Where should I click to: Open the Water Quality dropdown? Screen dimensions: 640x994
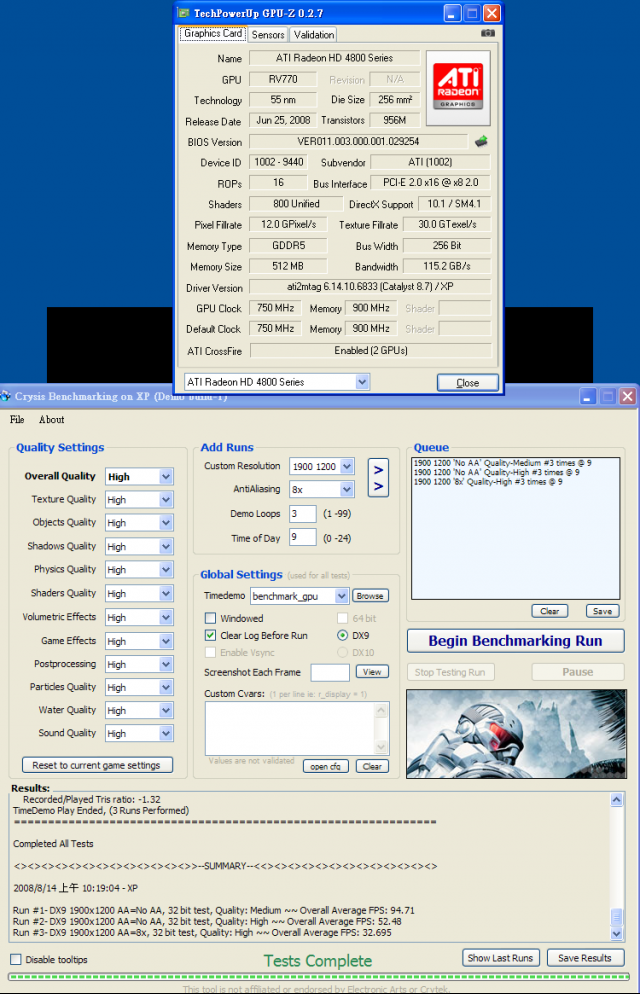166,711
